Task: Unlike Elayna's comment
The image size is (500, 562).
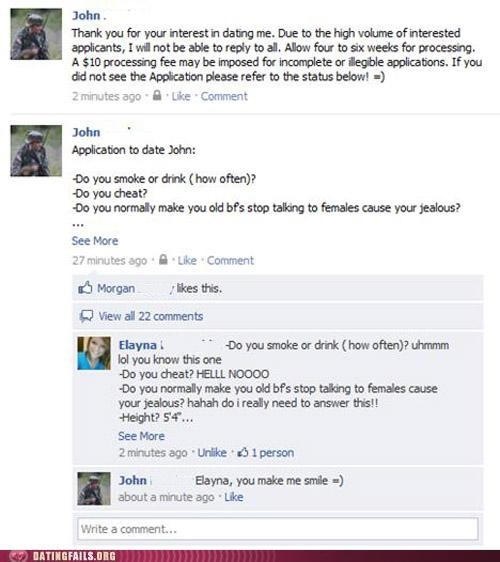Action: point(212,453)
